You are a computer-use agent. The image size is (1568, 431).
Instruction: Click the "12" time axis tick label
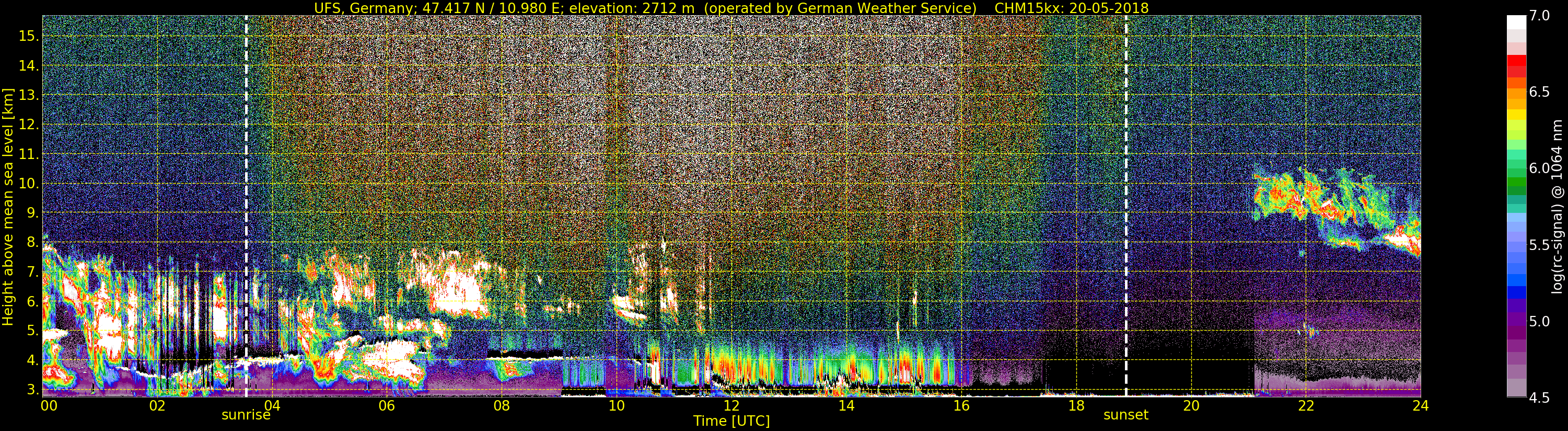(x=731, y=405)
